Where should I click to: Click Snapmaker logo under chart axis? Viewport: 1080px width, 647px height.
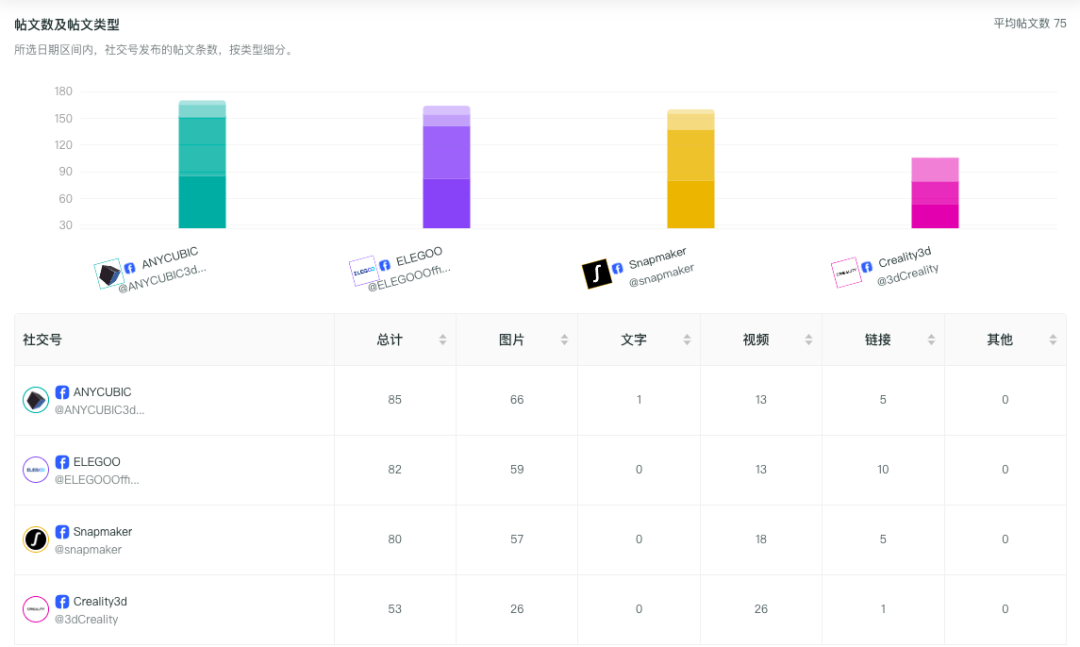tap(596, 274)
